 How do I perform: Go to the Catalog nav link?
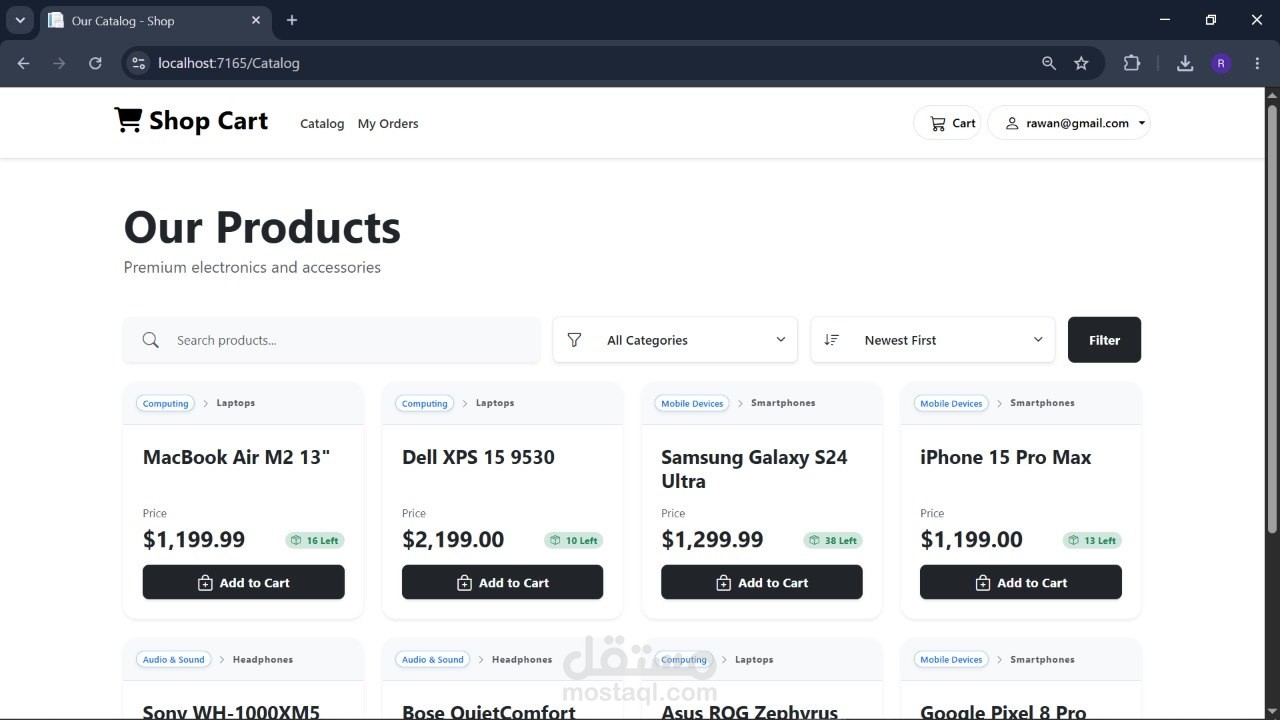pos(322,124)
